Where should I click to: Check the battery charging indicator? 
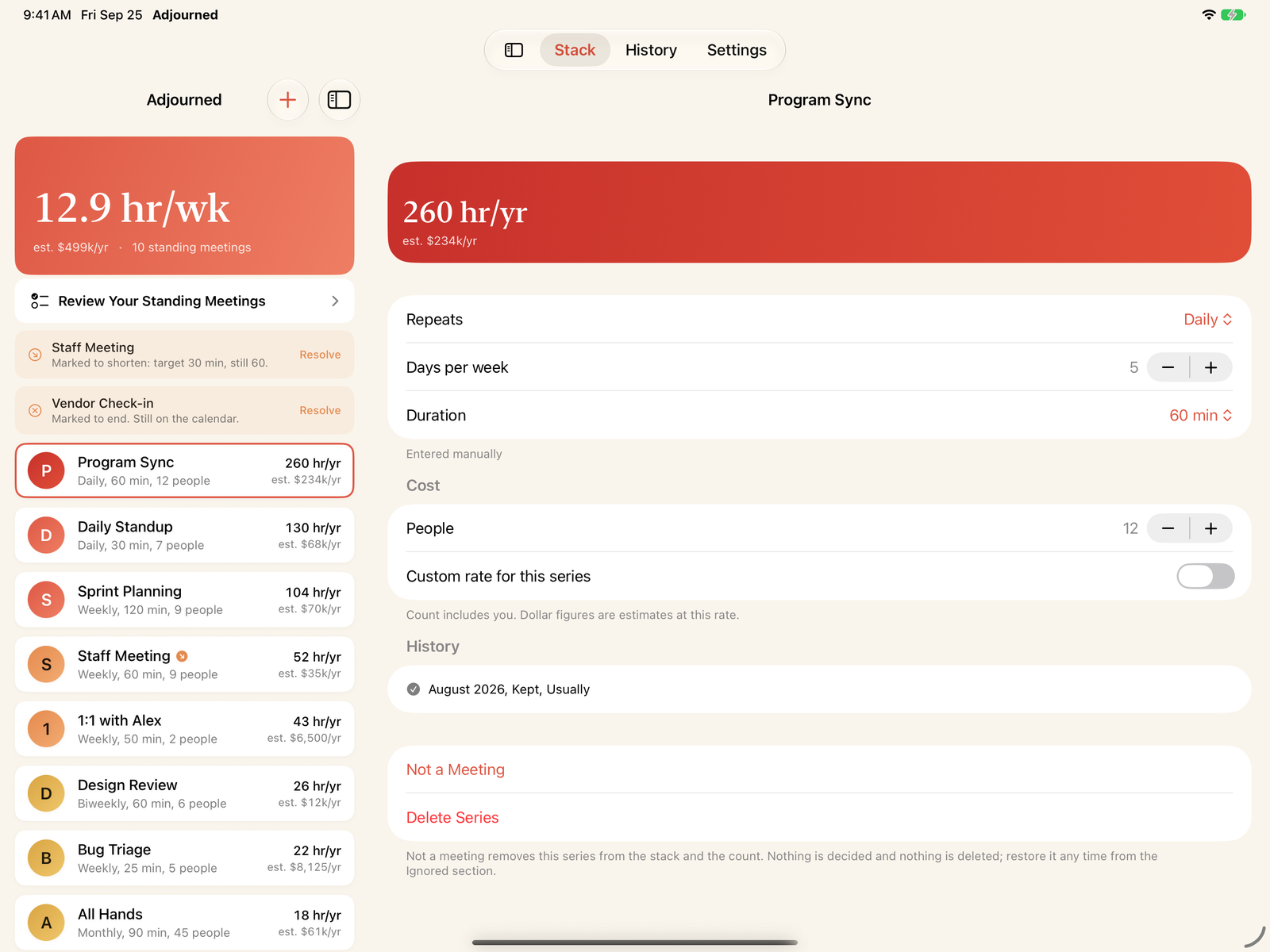tap(1233, 14)
